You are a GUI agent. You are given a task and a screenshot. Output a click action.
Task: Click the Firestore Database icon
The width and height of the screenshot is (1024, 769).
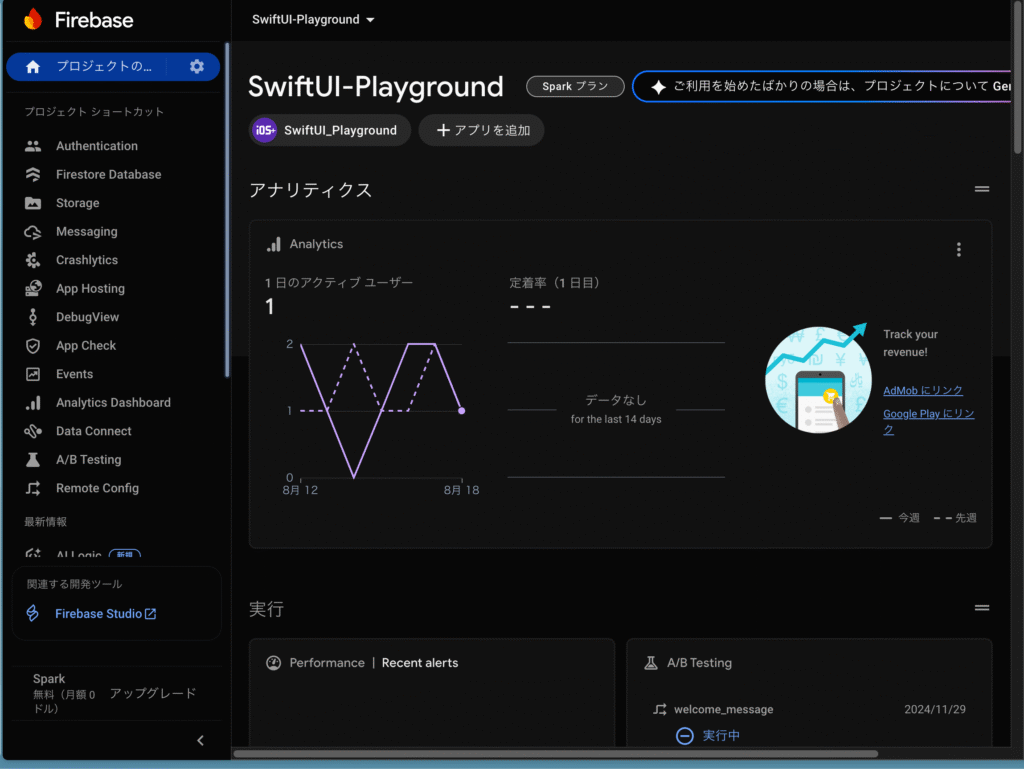[33, 174]
